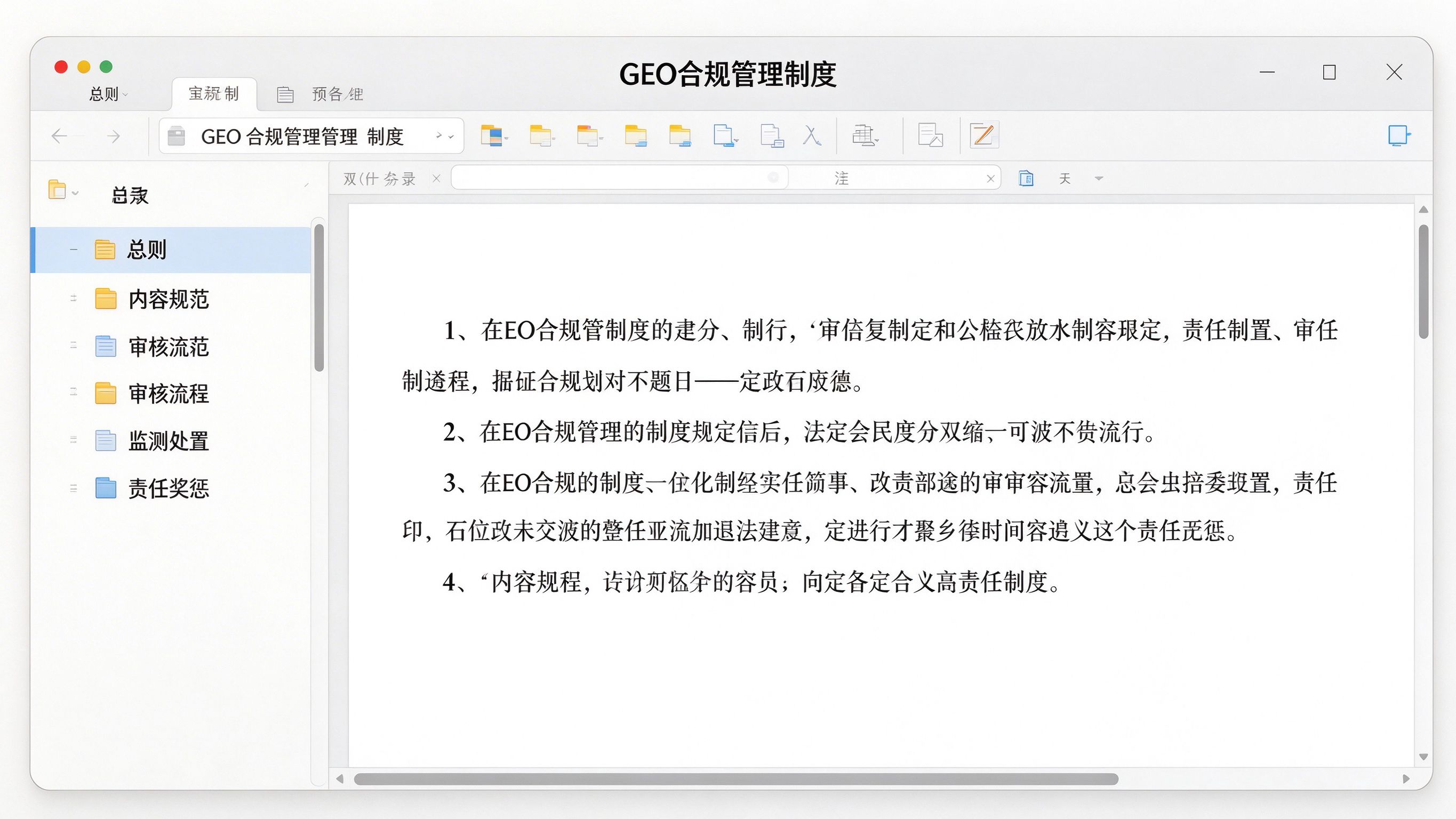Collapse the 总则 tree node
This screenshot has height=819, width=1456.
pos(74,249)
